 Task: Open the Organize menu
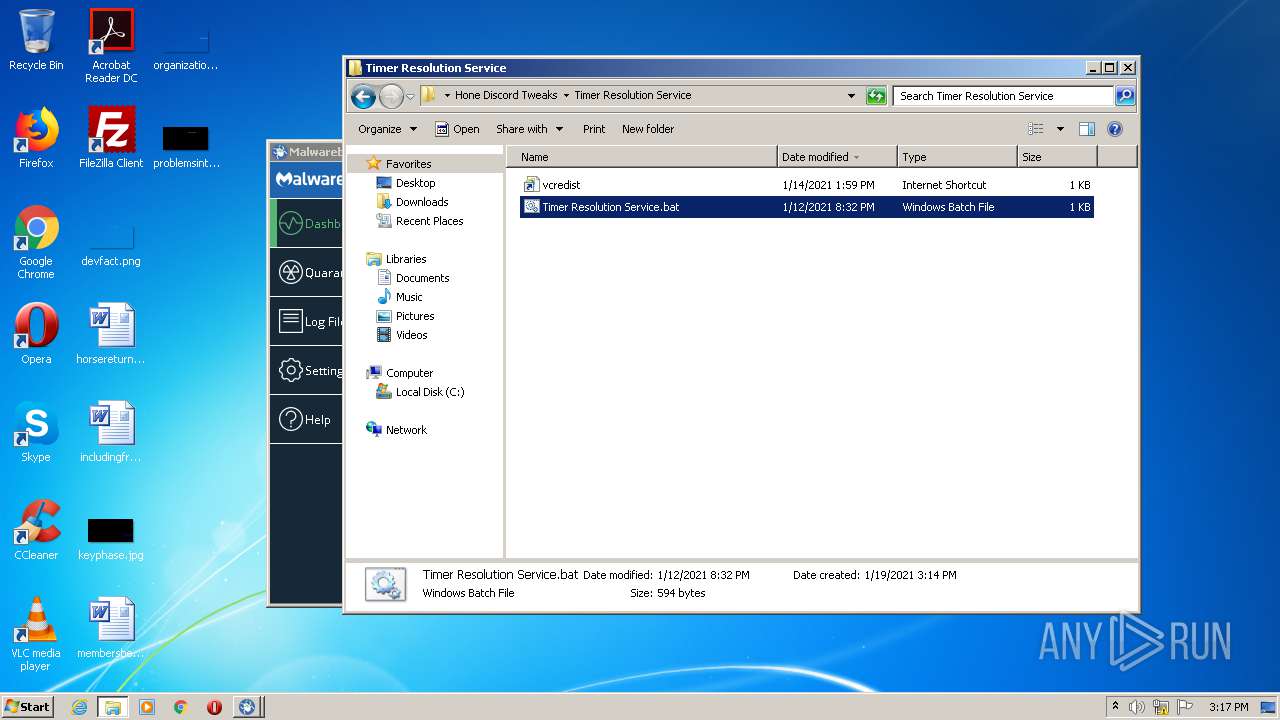pyautogui.click(x=387, y=129)
